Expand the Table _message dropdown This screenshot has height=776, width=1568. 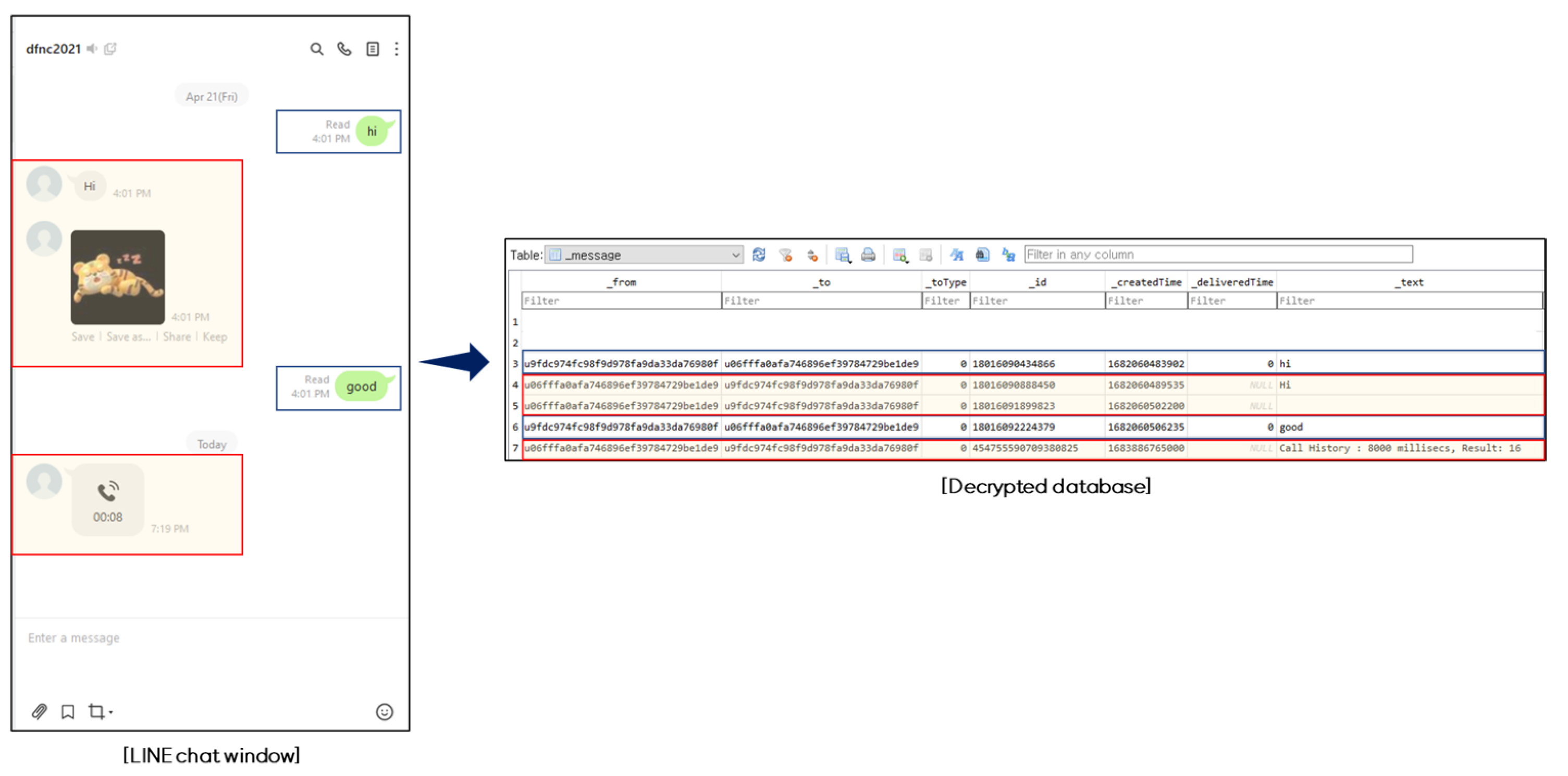click(735, 255)
